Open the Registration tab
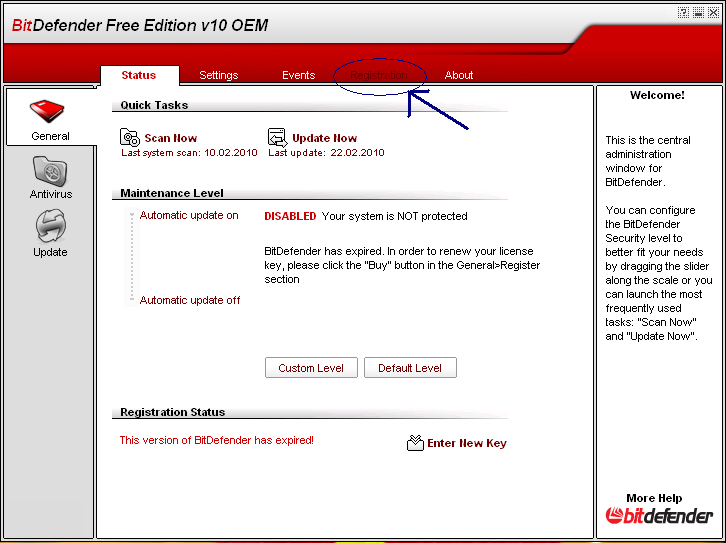This screenshot has height=543, width=726. (x=379, y=75)
